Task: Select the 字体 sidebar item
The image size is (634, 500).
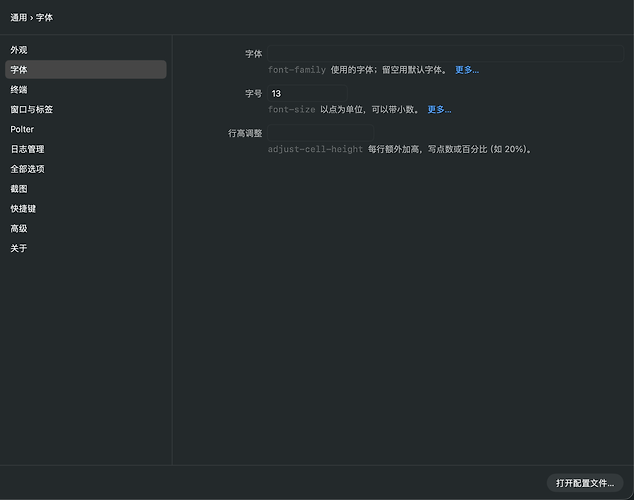Action: pyautogui.click(x=85, y=70)
